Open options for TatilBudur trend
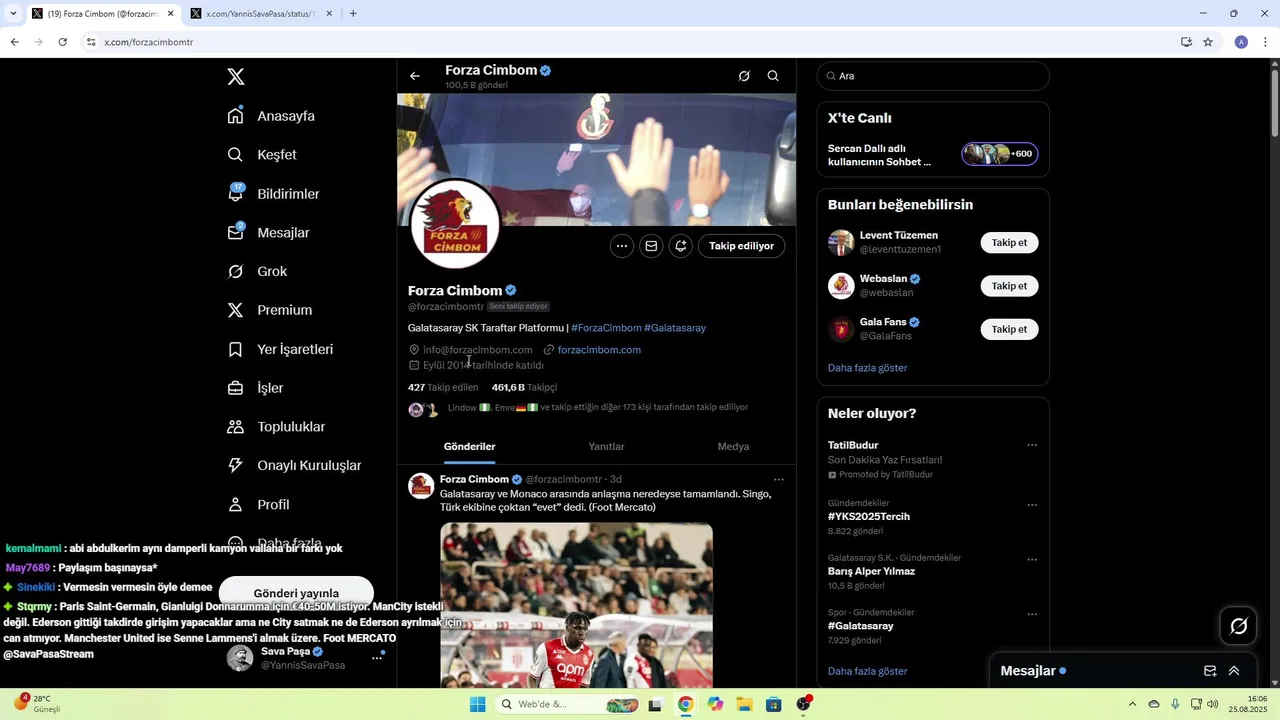 [x=1032, y=445]
